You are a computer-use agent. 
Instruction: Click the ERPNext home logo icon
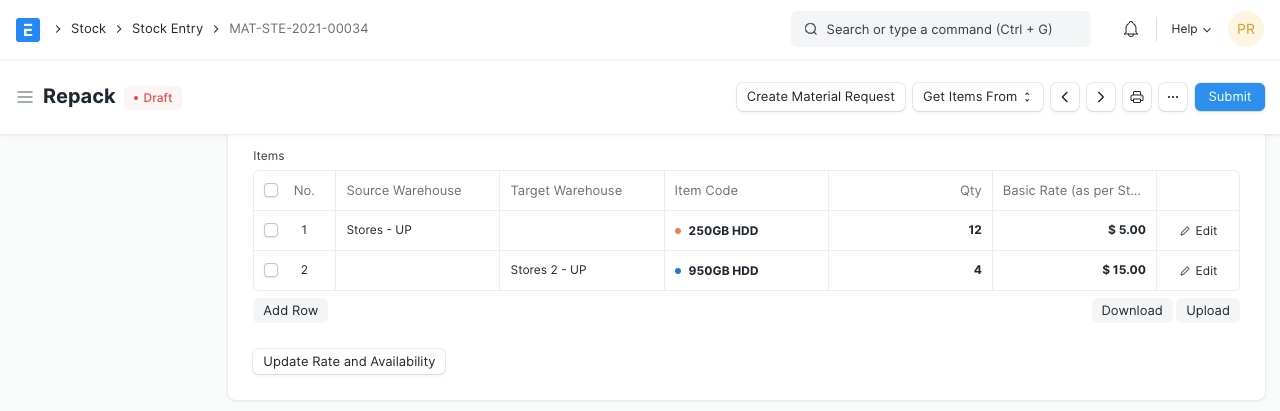(28, 29)
